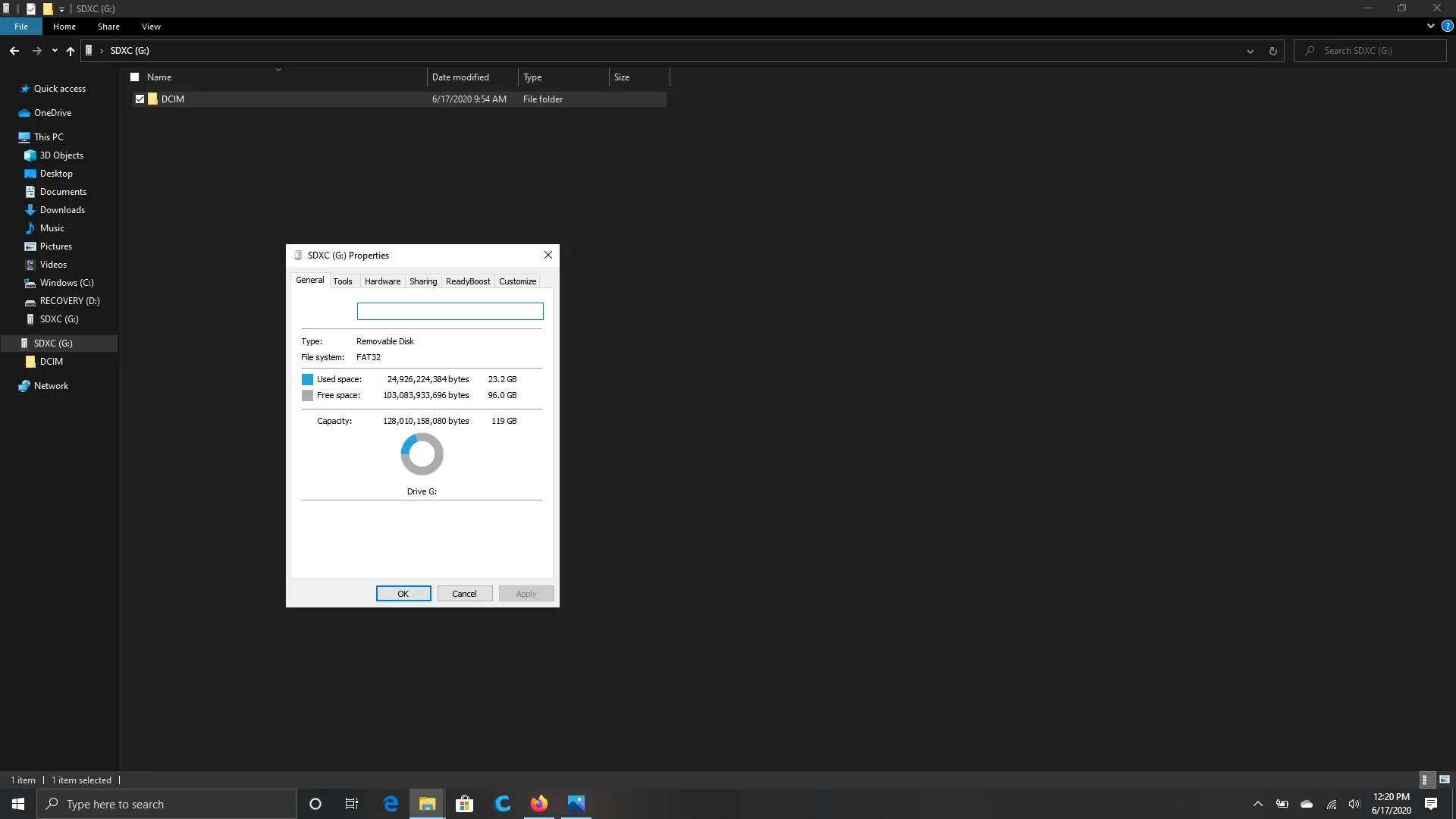Go back with the Explorer back arrow

[14, 51]
